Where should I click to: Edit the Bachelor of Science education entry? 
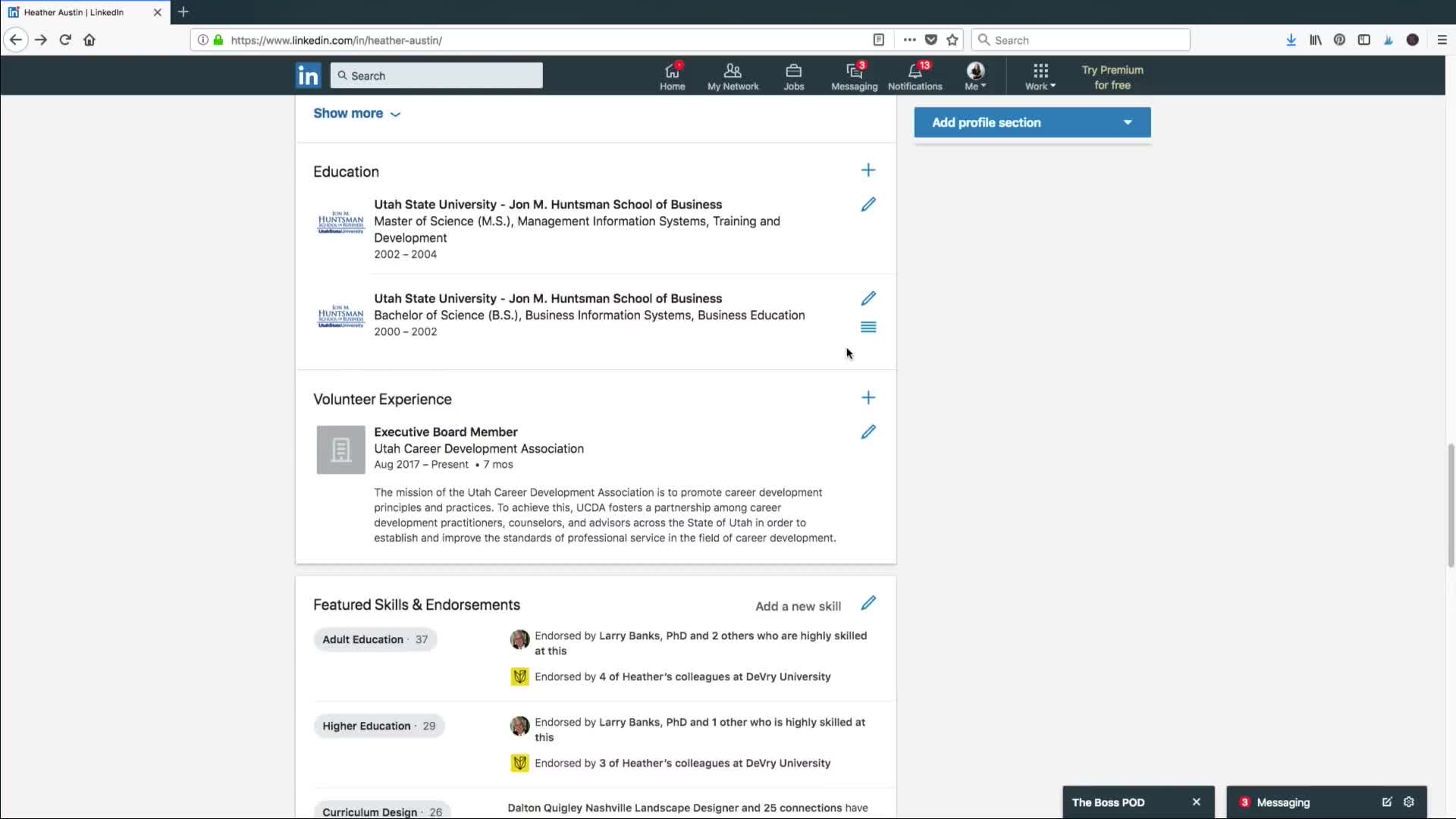tap(868, 299)
